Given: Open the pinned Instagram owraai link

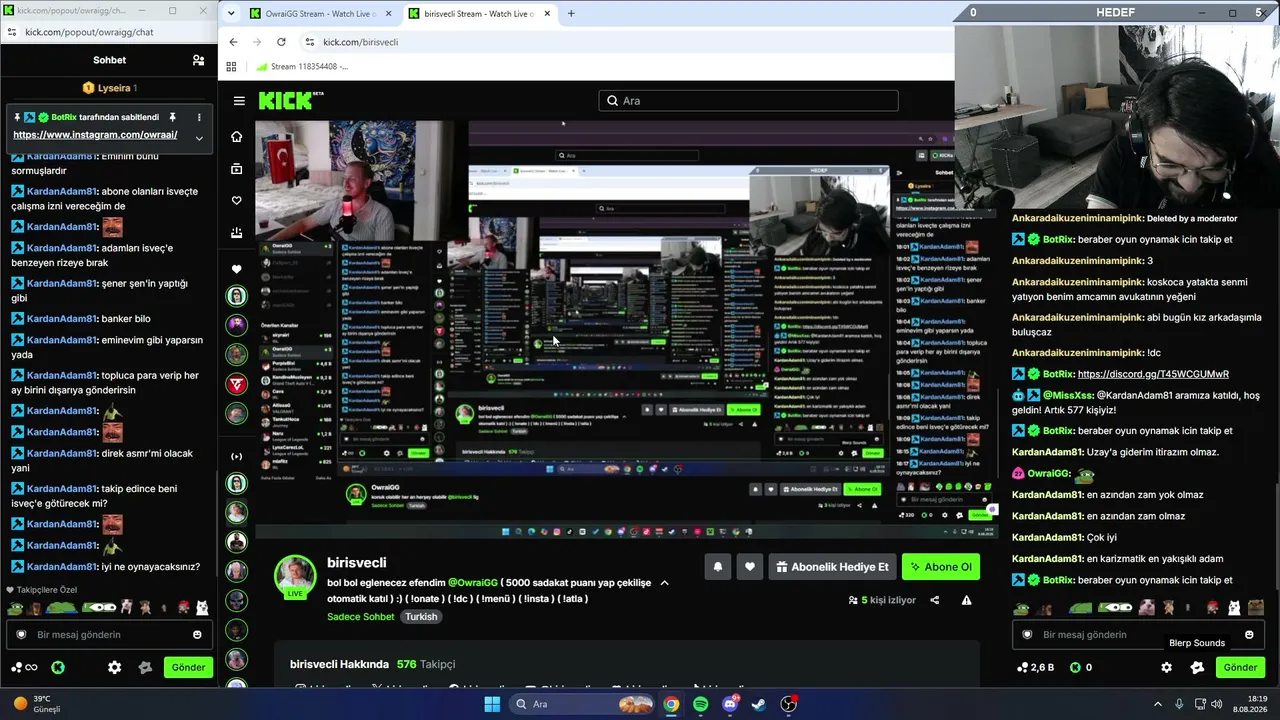Looking at the screenshot, I should point(95,135).
